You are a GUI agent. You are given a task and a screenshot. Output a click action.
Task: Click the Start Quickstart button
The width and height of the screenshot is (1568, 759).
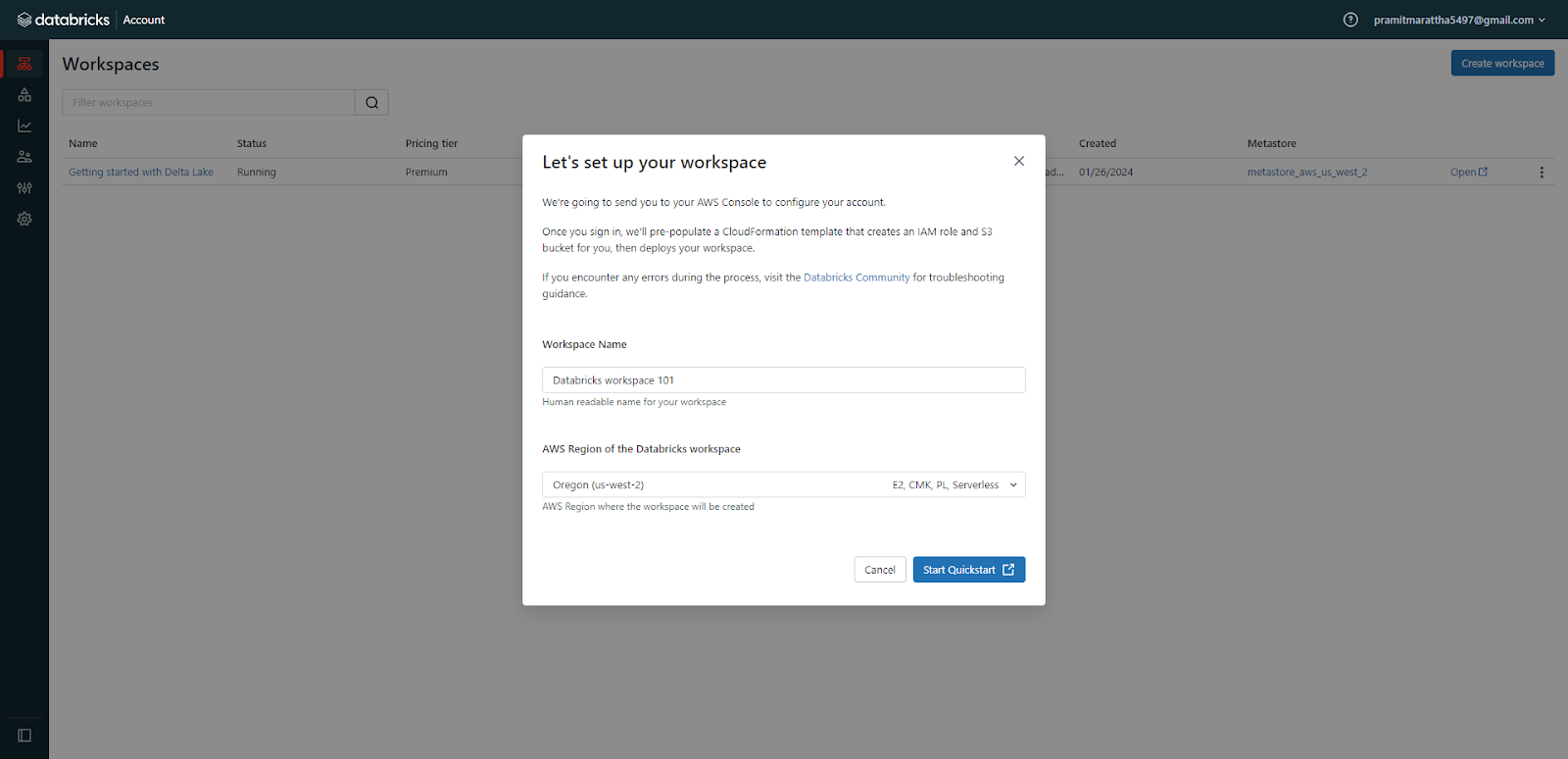point(969,570)
